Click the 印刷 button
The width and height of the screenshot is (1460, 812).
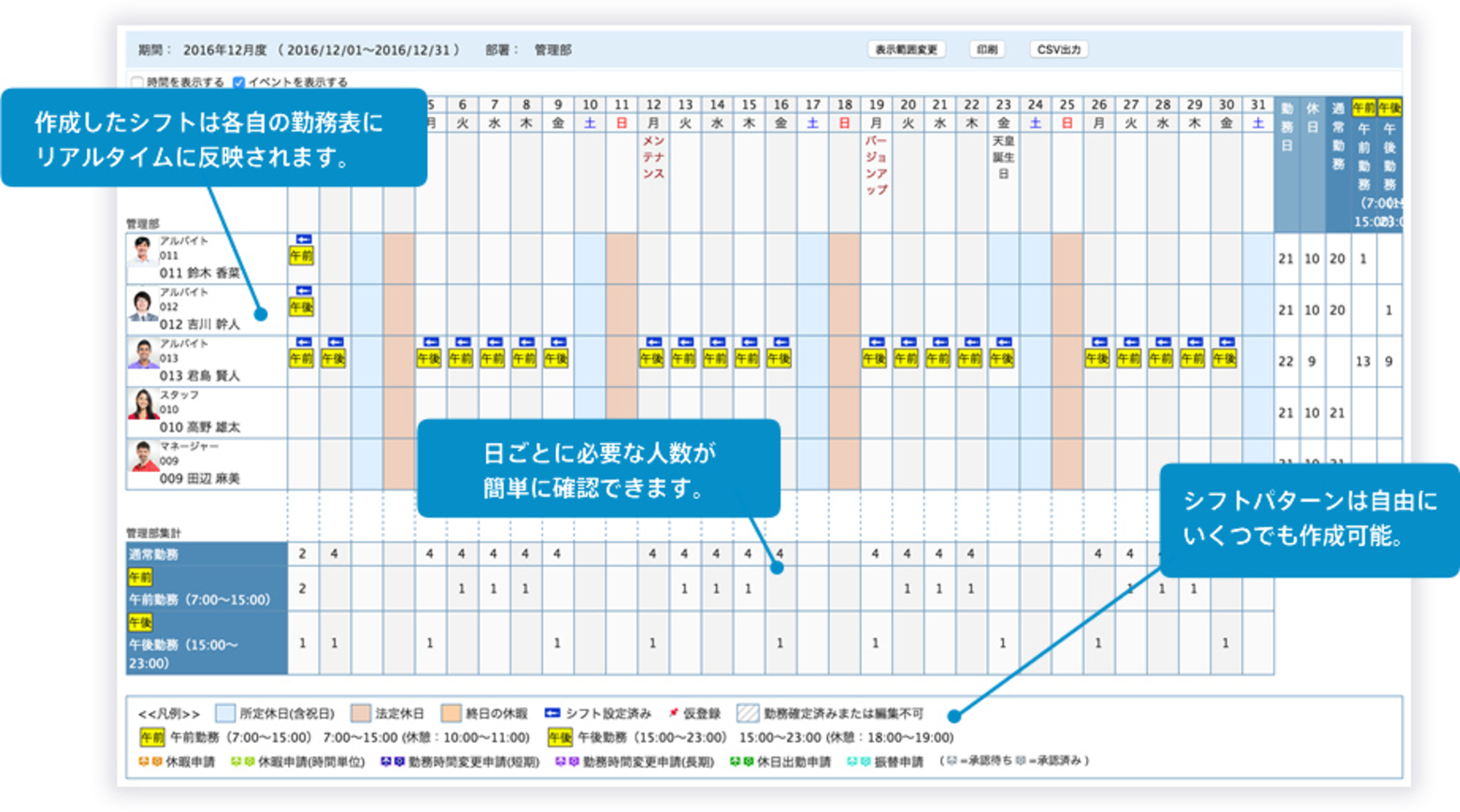pyautogui.click(x=987, y=50)
